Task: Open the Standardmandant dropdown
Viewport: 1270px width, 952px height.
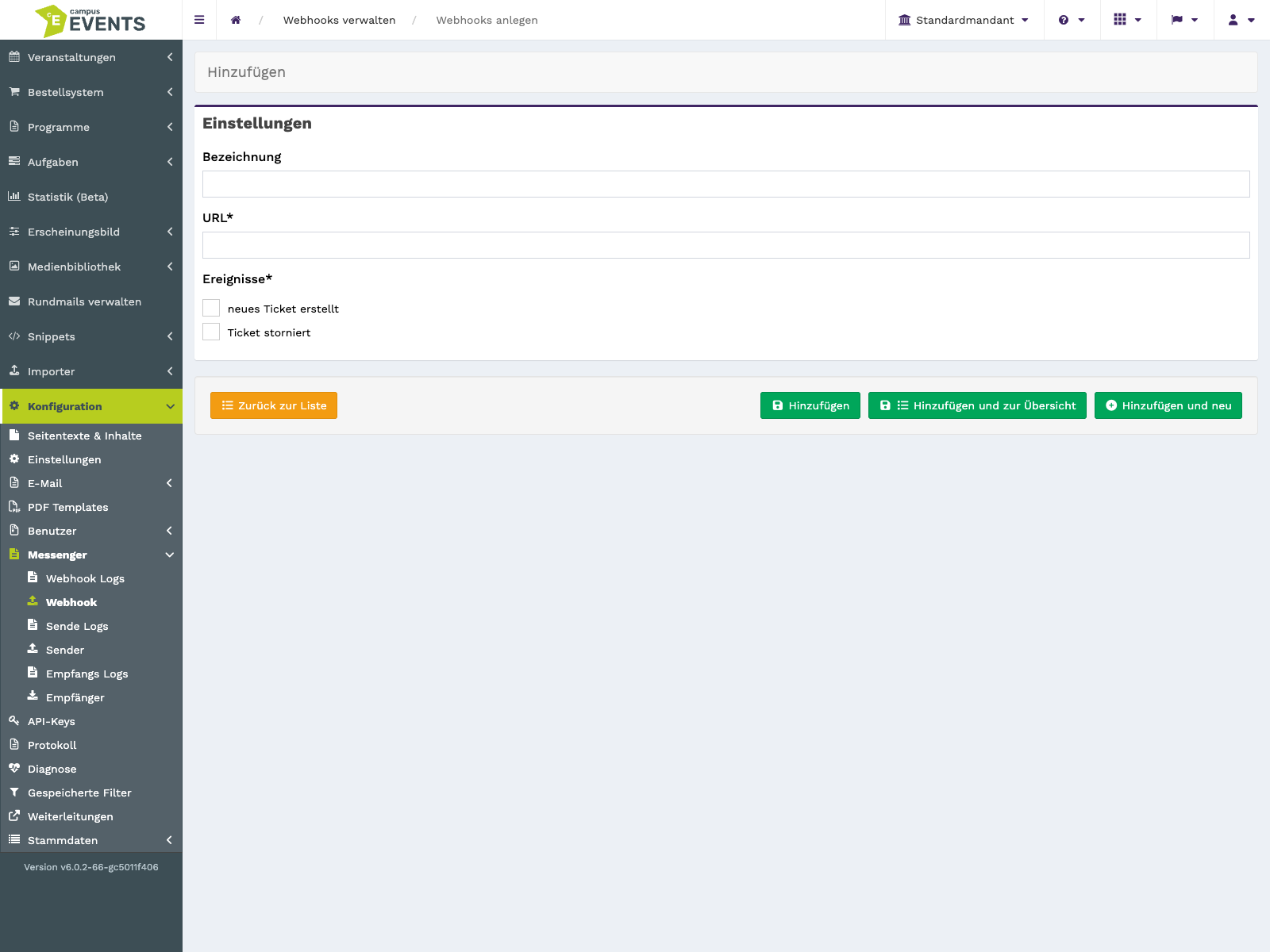Action: (964, 20)
